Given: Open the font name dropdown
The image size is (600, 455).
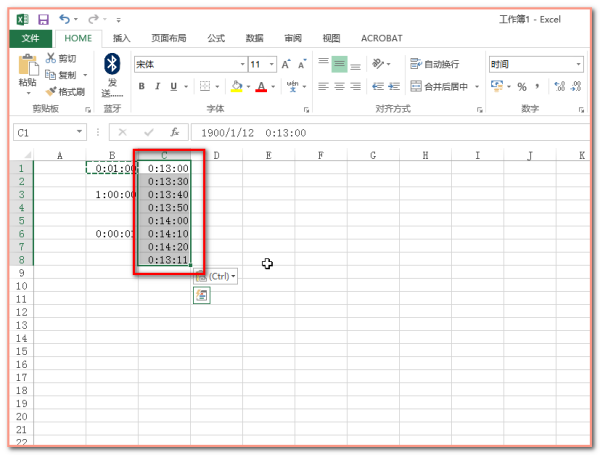Looking at the screenshot, I should pyautogui.click(x=241, y=64).
